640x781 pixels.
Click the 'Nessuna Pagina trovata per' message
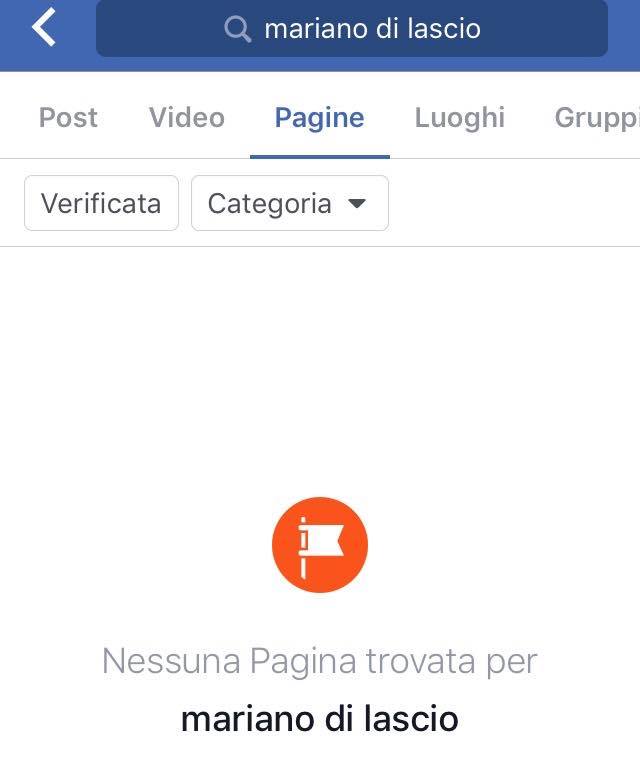[320, 661]
